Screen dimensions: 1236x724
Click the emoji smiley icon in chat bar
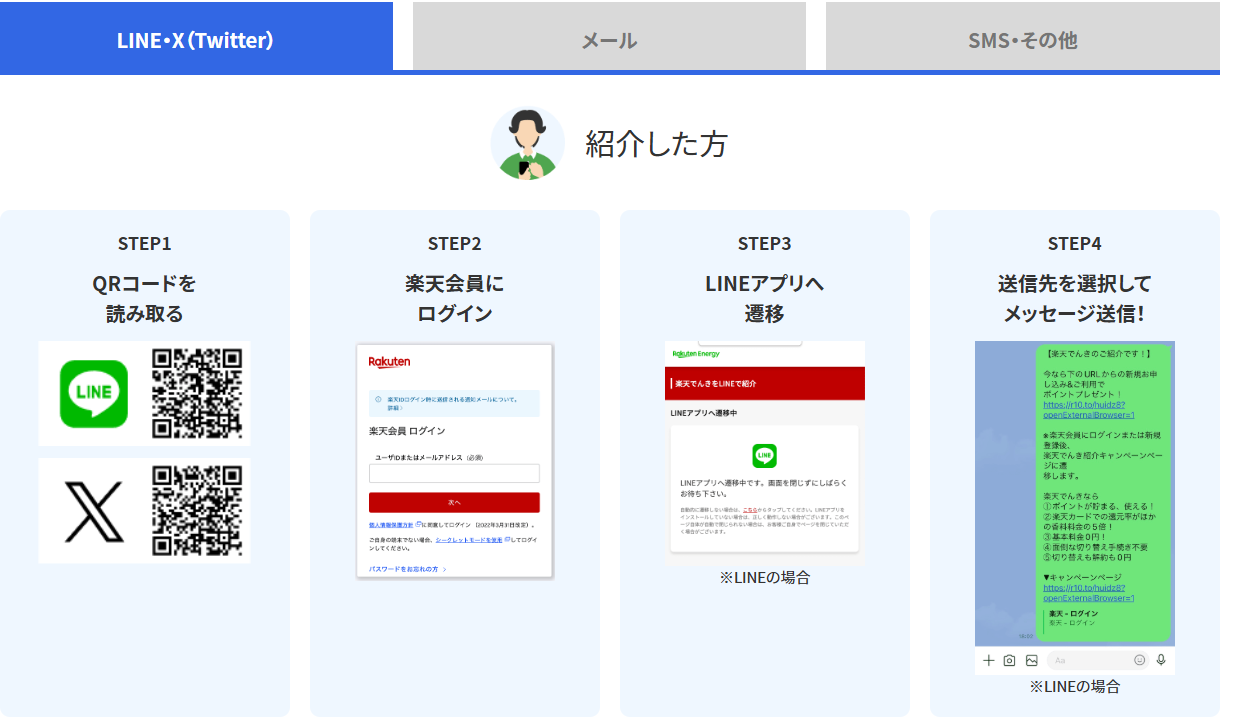[x=1139, y=660]
